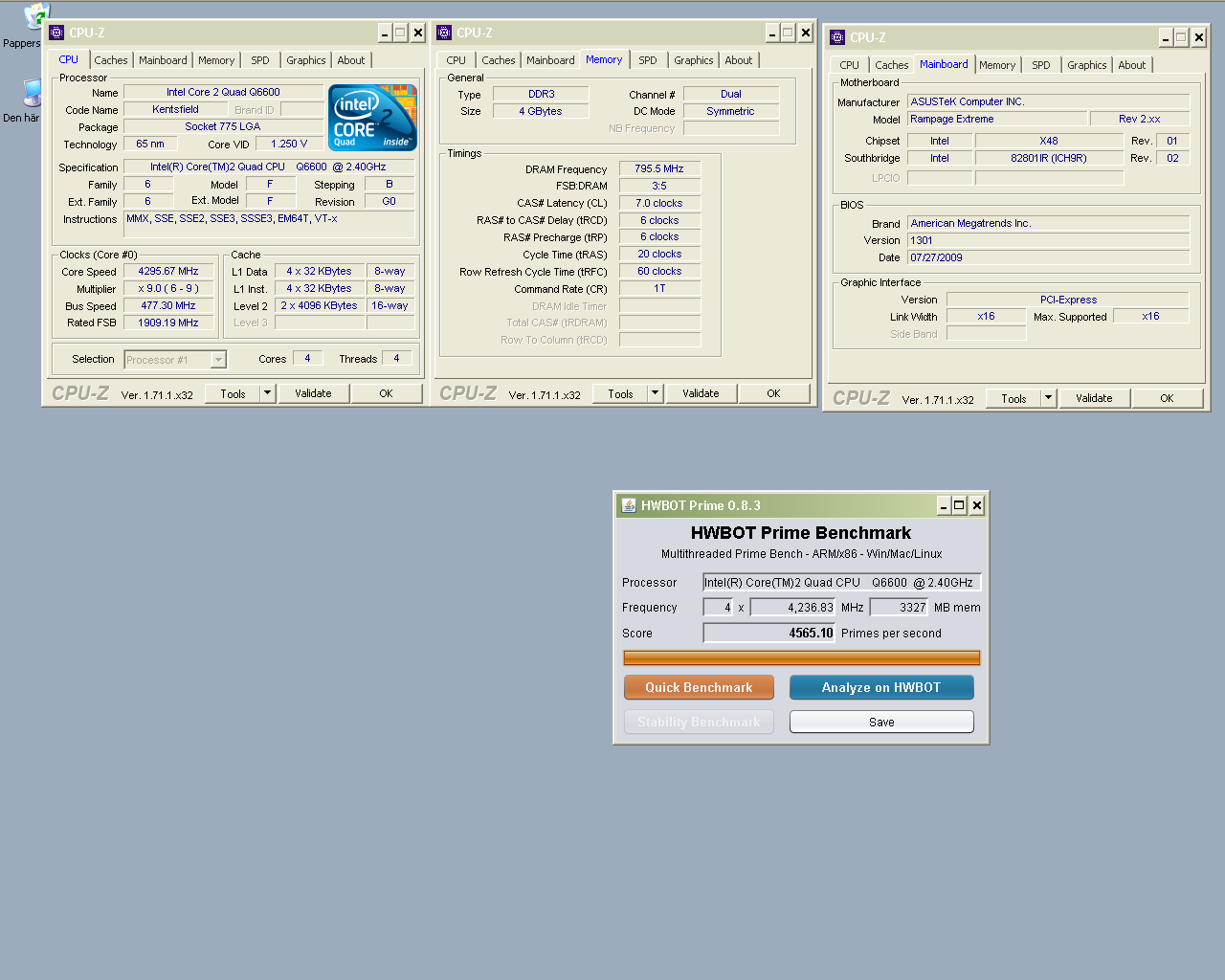
Task: Open the Tools dropdown arrow in the Memory window
Action: click(x=655, y=393)
